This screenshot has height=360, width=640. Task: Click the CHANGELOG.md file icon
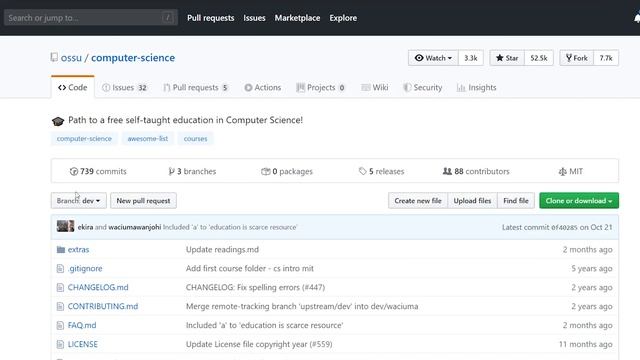[x=60, y=287]
